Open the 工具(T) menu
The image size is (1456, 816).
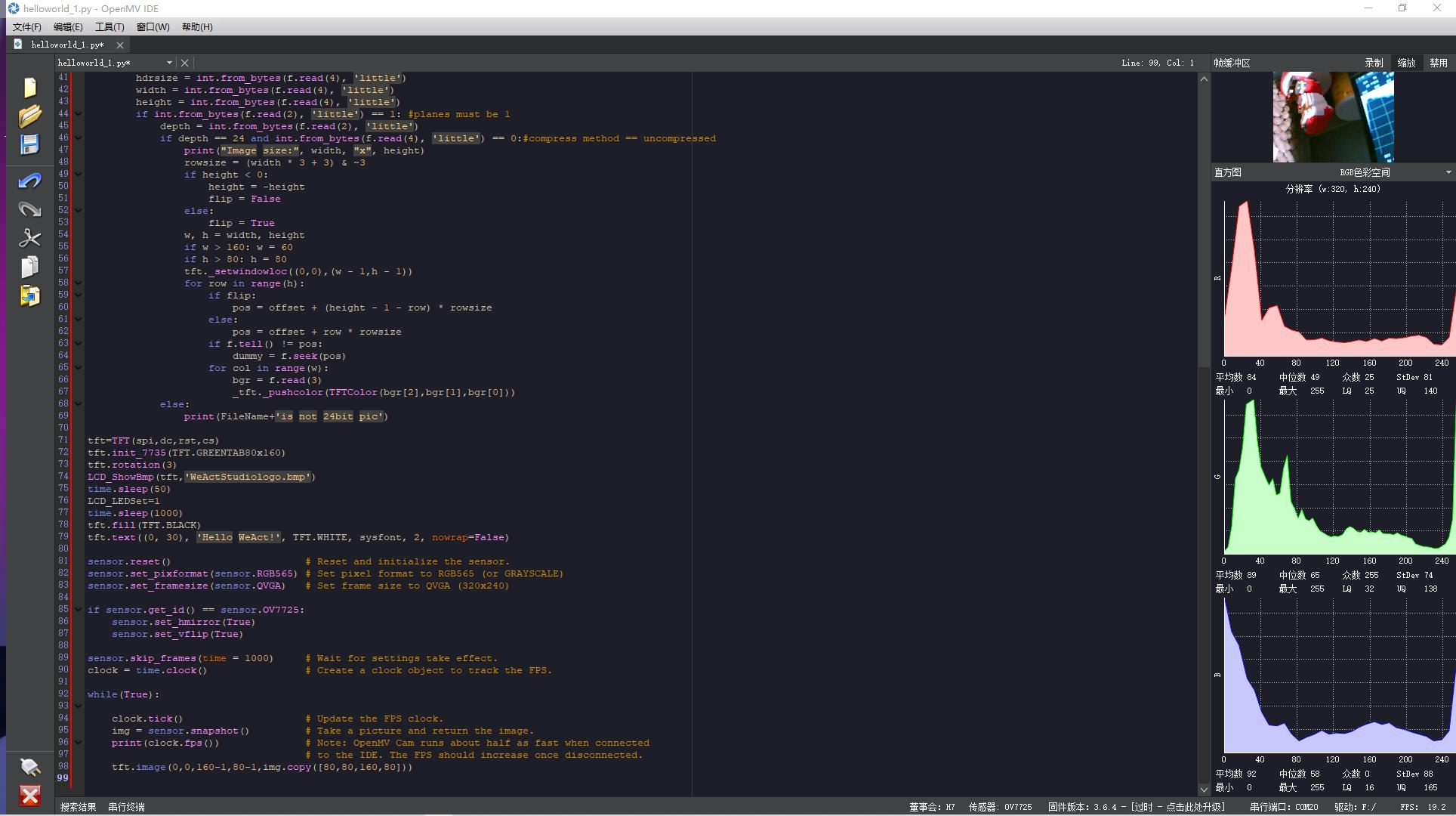[x=110, y=26]
